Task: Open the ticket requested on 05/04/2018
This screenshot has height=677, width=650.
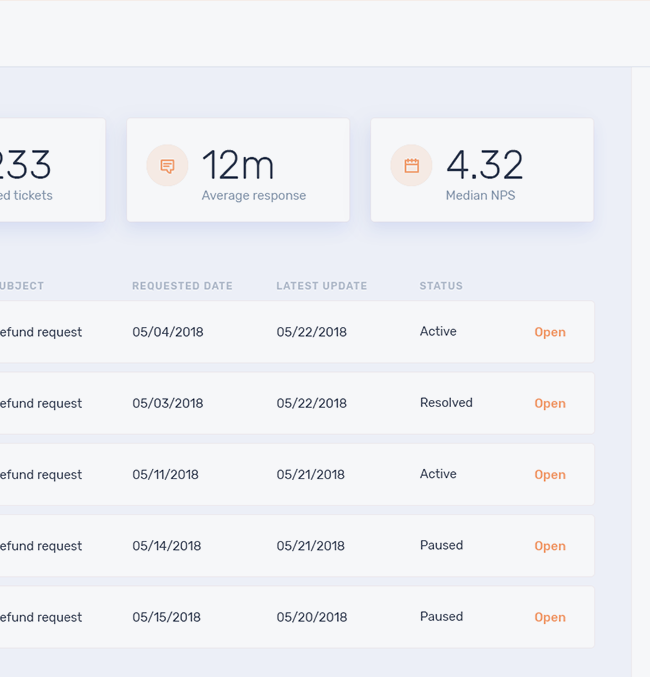Action: pyautogui.click(x=549, y=332)
